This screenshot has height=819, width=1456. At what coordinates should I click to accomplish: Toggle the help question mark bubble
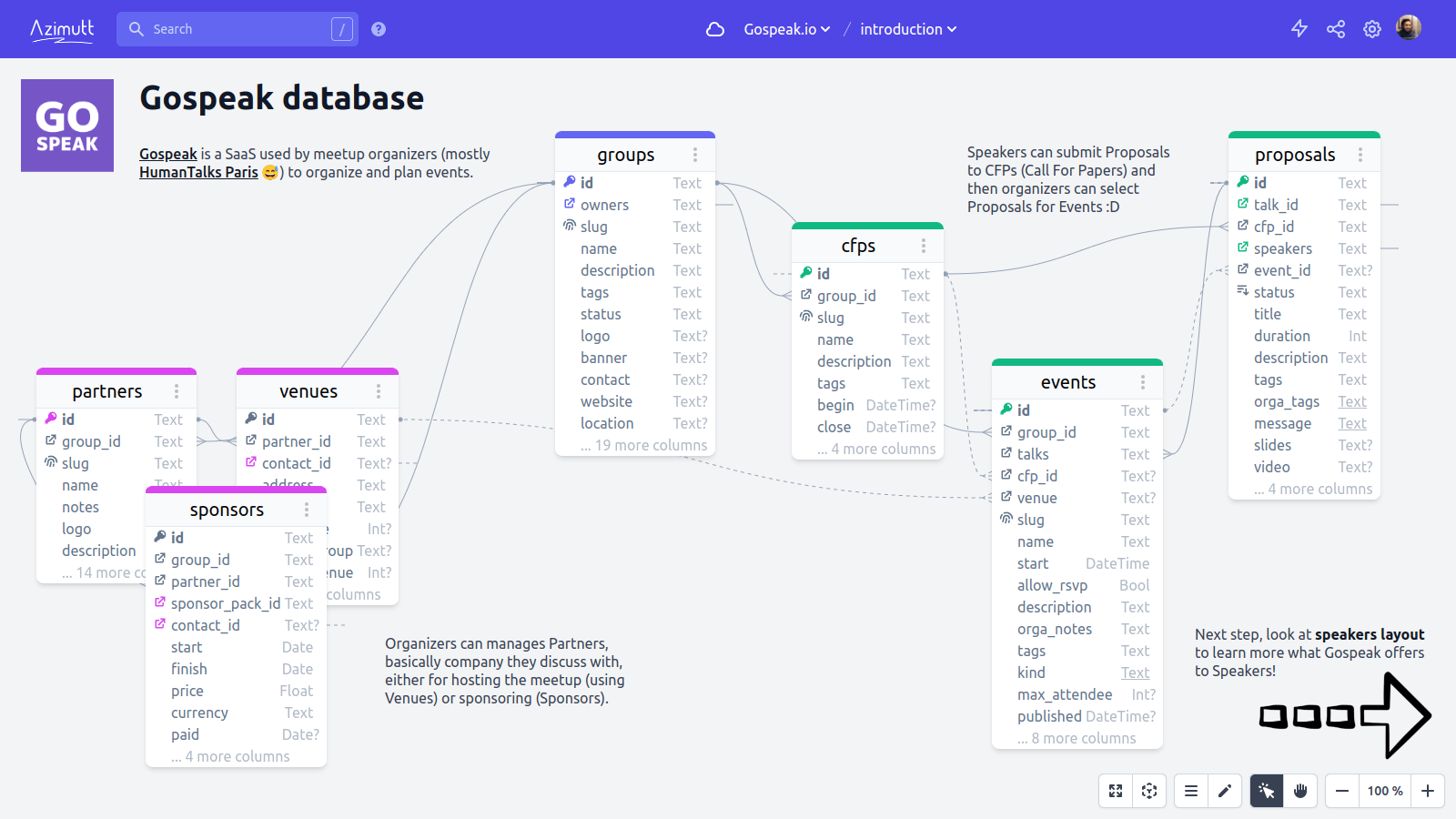(378, 28)
